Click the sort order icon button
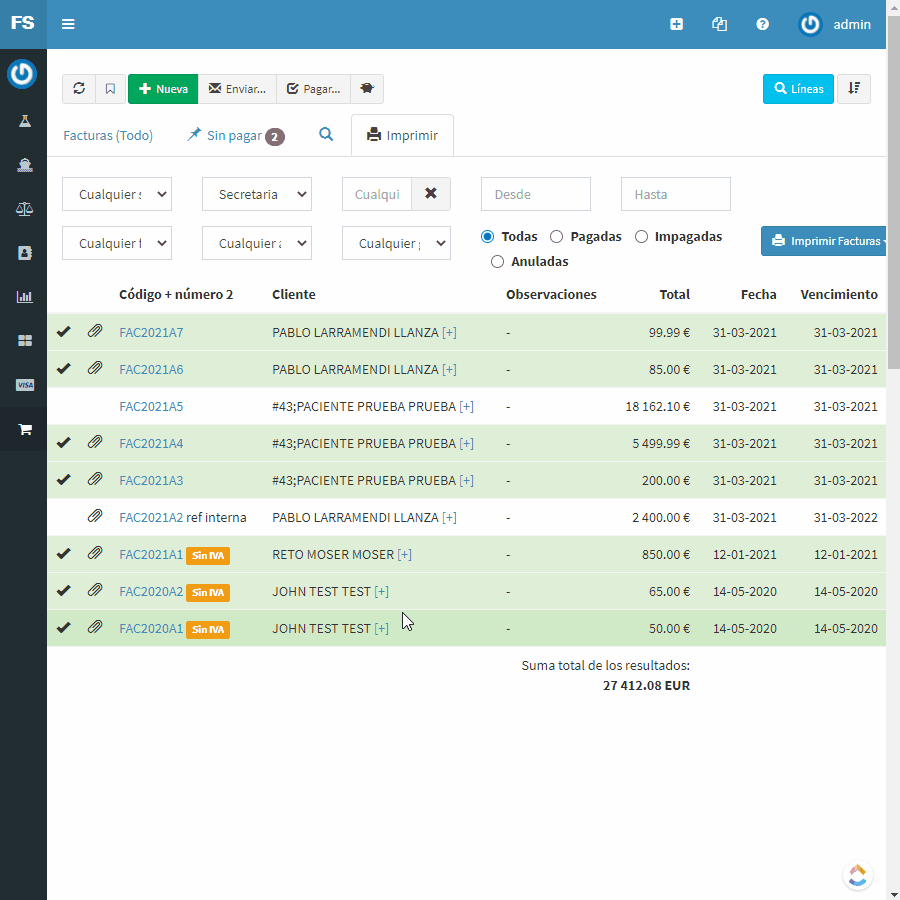900x900 pixels. tap(854, 89)
